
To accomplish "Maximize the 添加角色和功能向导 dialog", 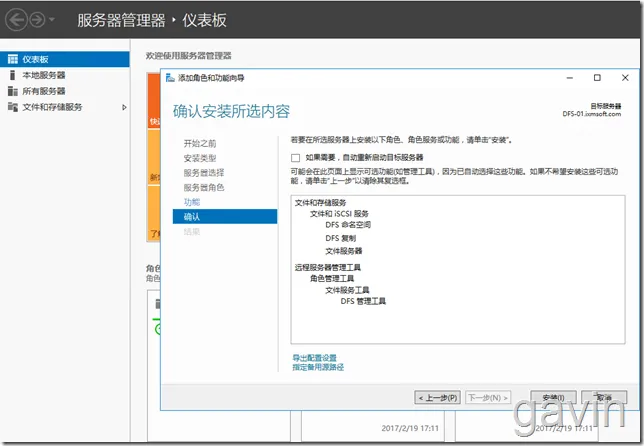I will pos(597,78).
